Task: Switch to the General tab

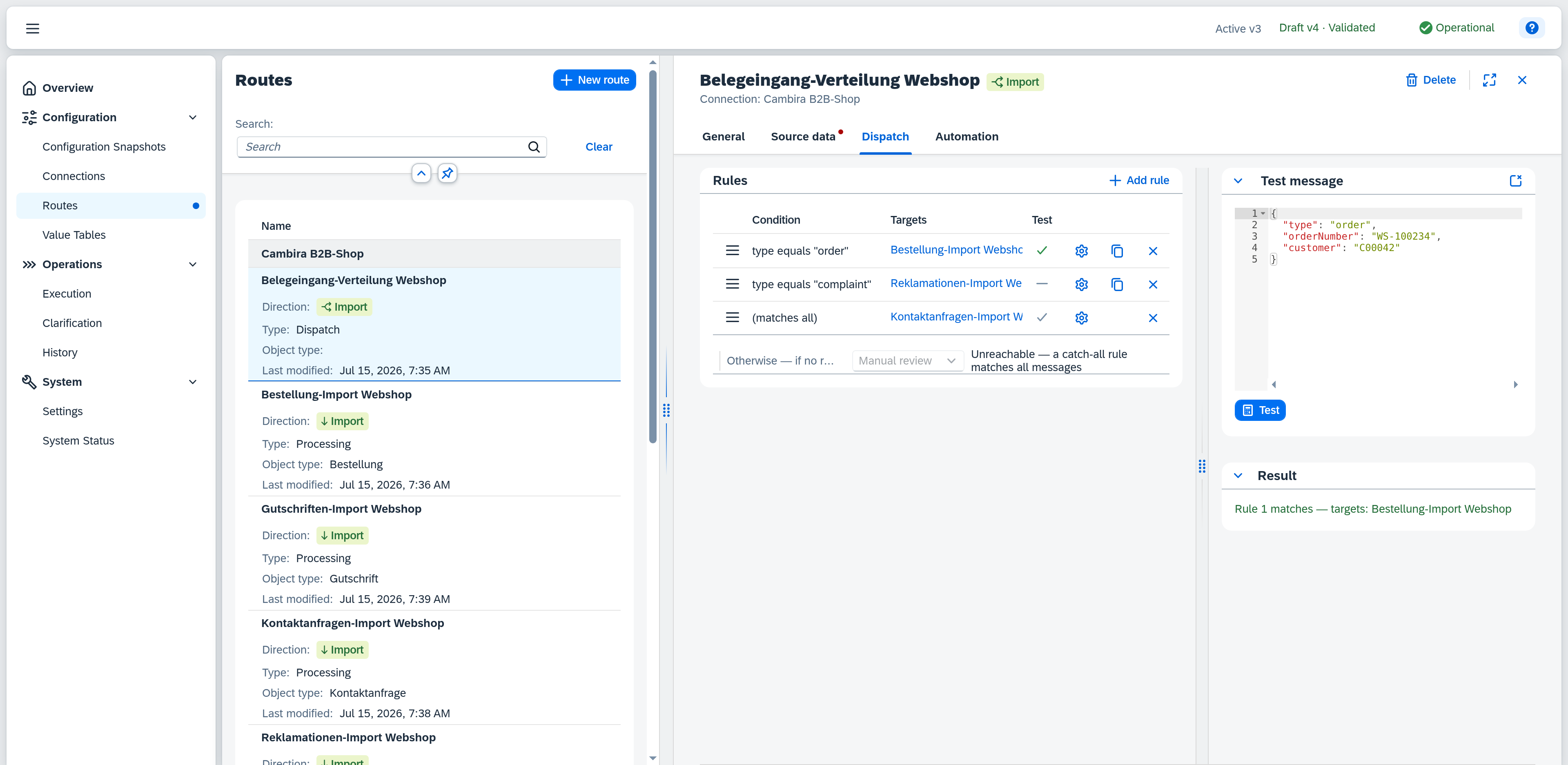Action: (723, 137)
